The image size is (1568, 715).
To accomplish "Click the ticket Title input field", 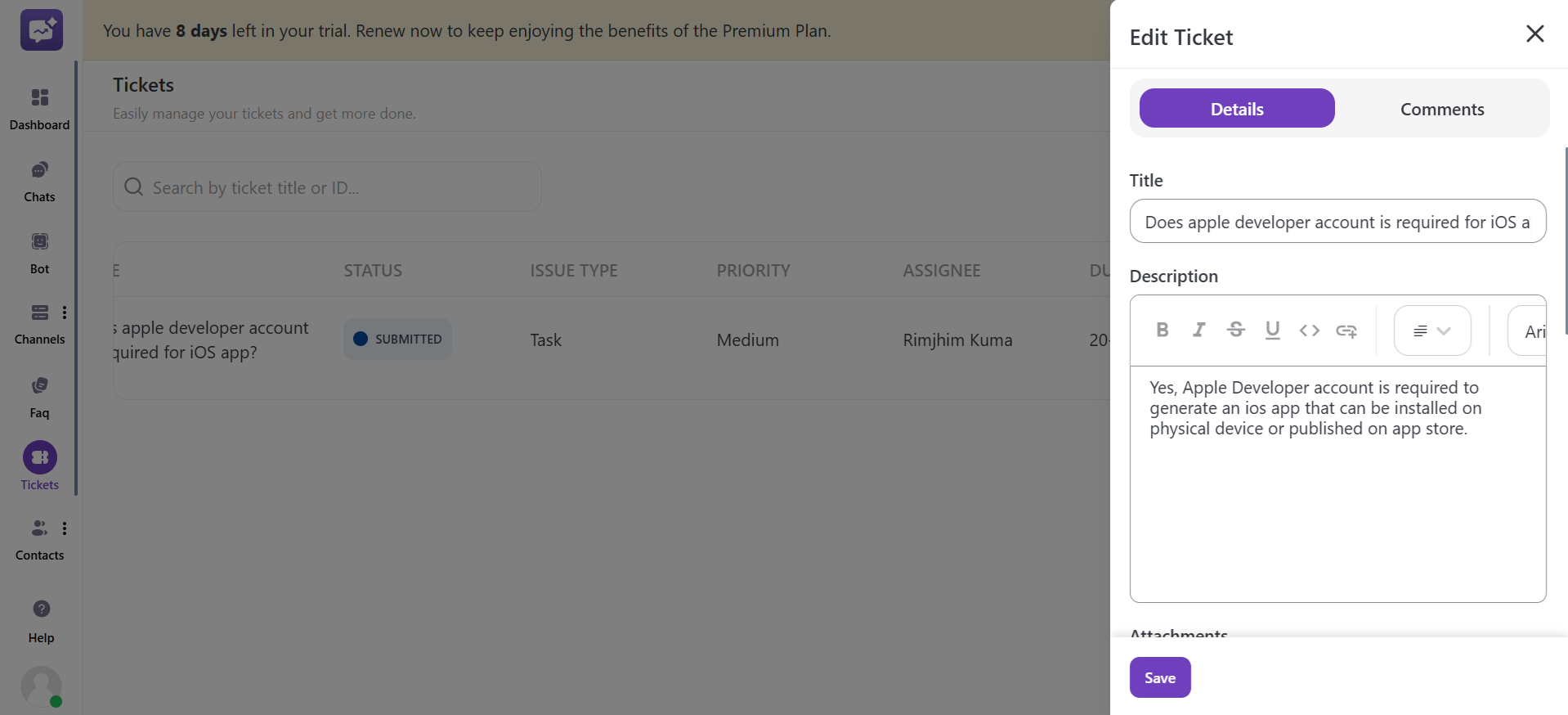I will pos(1337,222).
